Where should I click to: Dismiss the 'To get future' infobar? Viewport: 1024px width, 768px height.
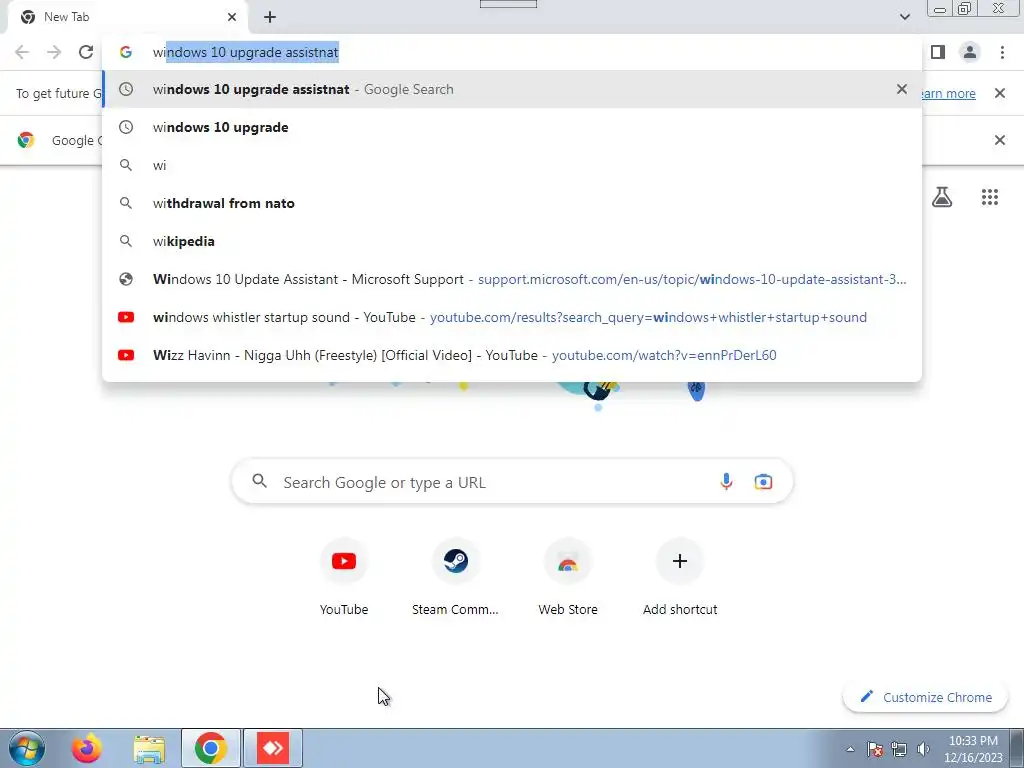1000,93
